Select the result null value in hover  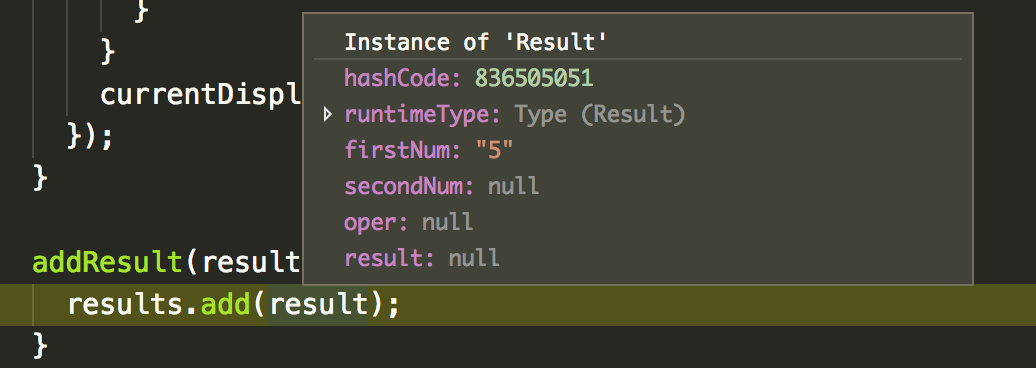474,258
